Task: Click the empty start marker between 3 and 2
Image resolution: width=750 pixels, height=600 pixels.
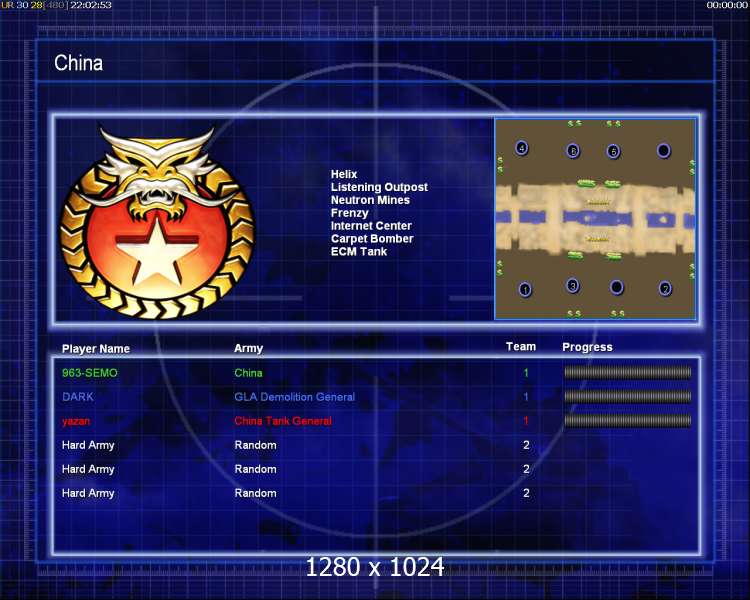Action: pyautogui.click(x=617, y=287)
